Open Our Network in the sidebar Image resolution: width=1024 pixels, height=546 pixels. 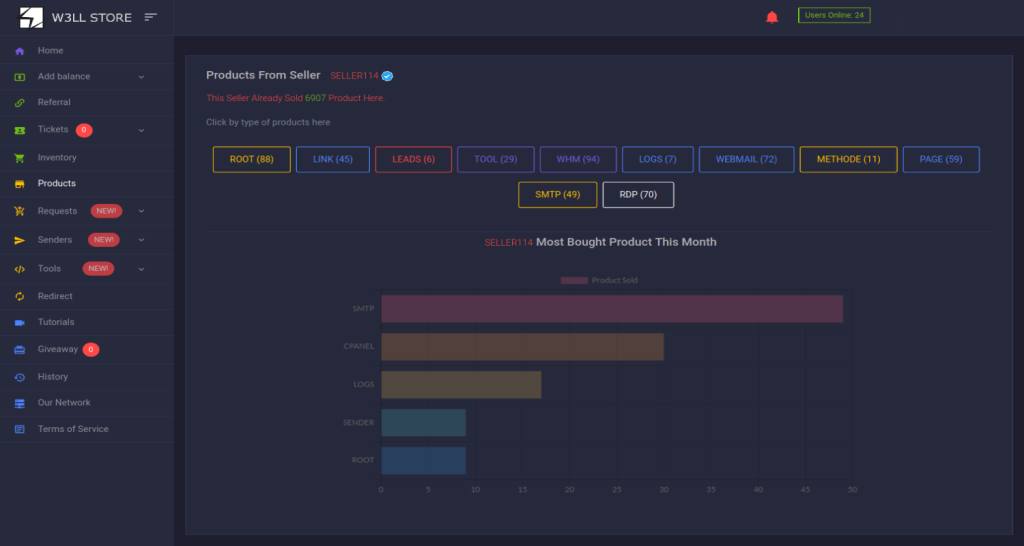[64, 403]
